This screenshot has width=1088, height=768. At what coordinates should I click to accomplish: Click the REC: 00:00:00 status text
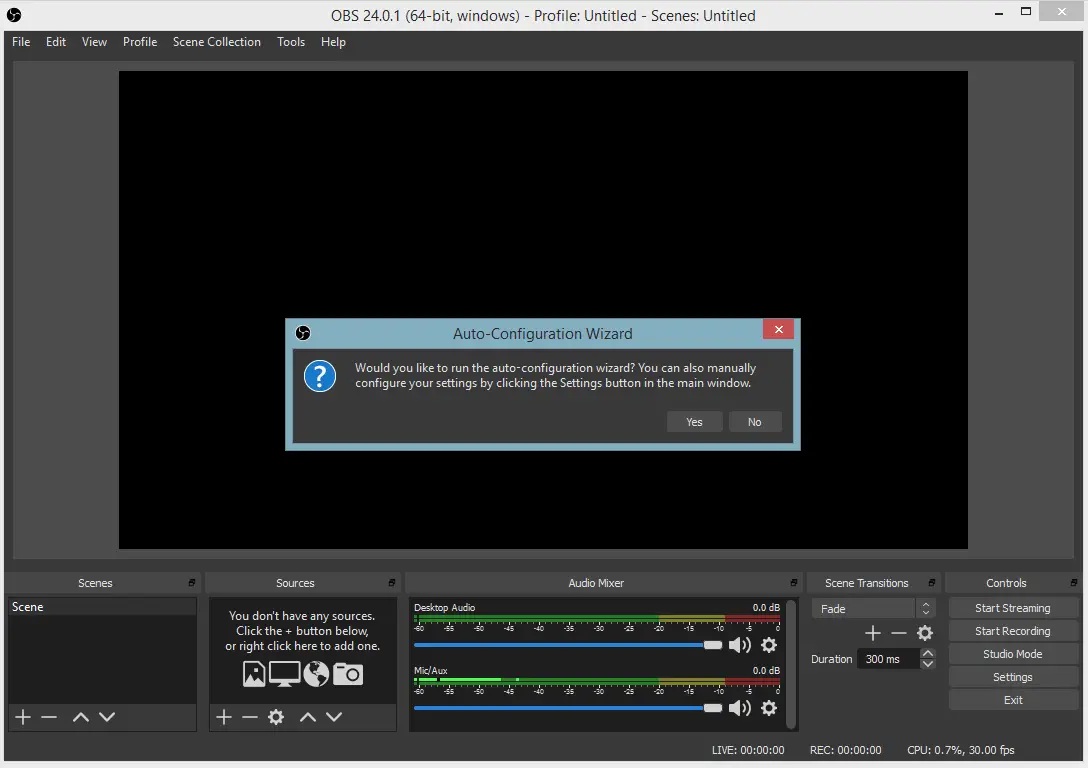845,750
